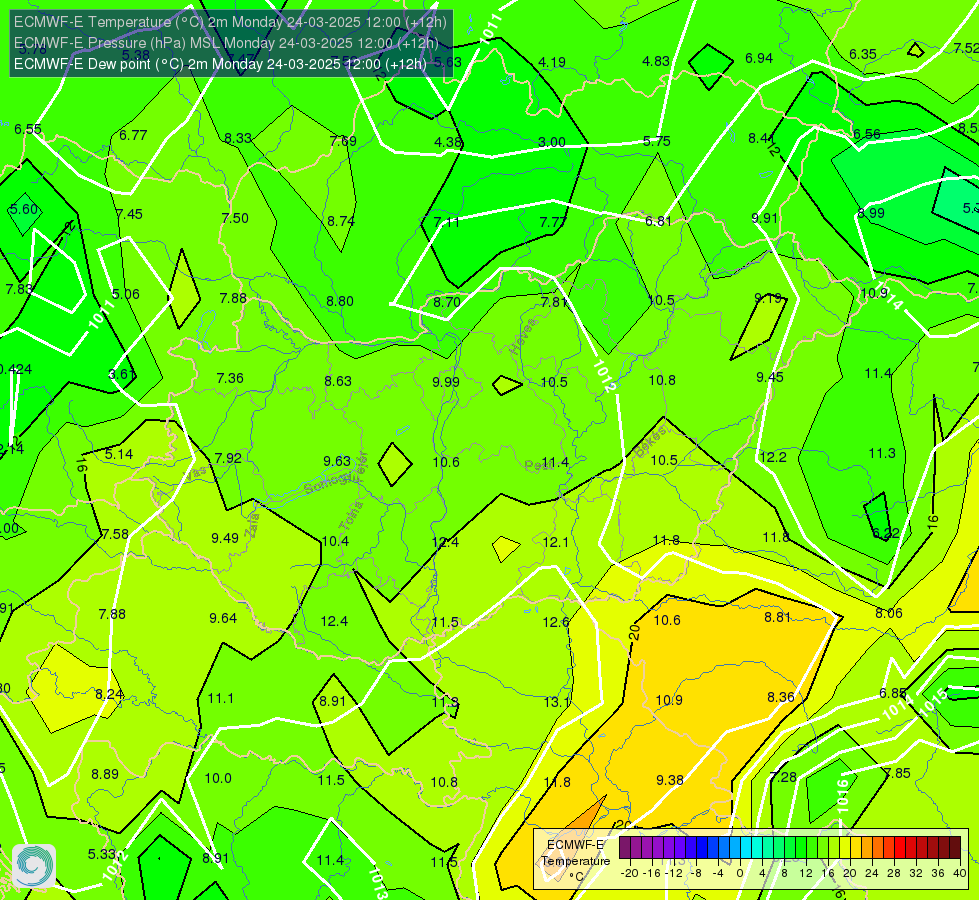Click the dew point value 6.77
Screen dimensions: 979x900
pos(133,136)
